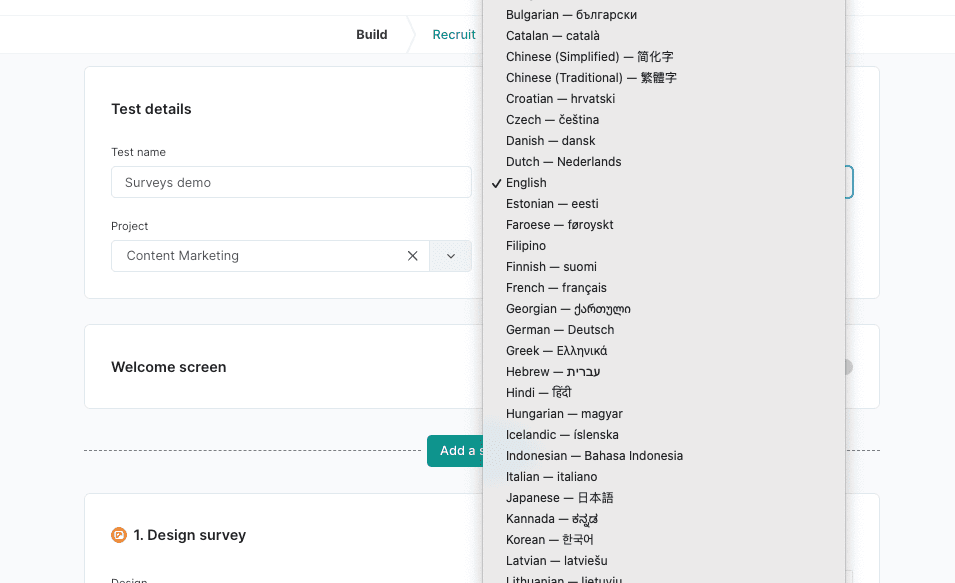Deselect the currently checked English language

[x=527, y=182]
